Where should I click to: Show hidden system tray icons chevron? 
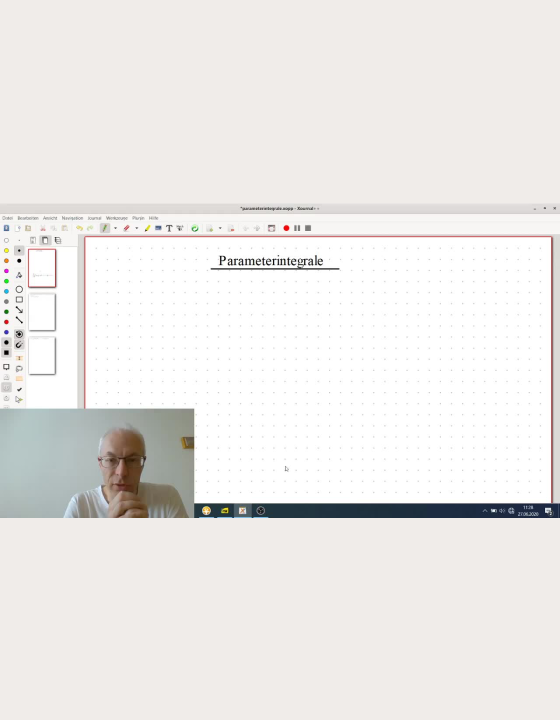(x=485, y=511)
